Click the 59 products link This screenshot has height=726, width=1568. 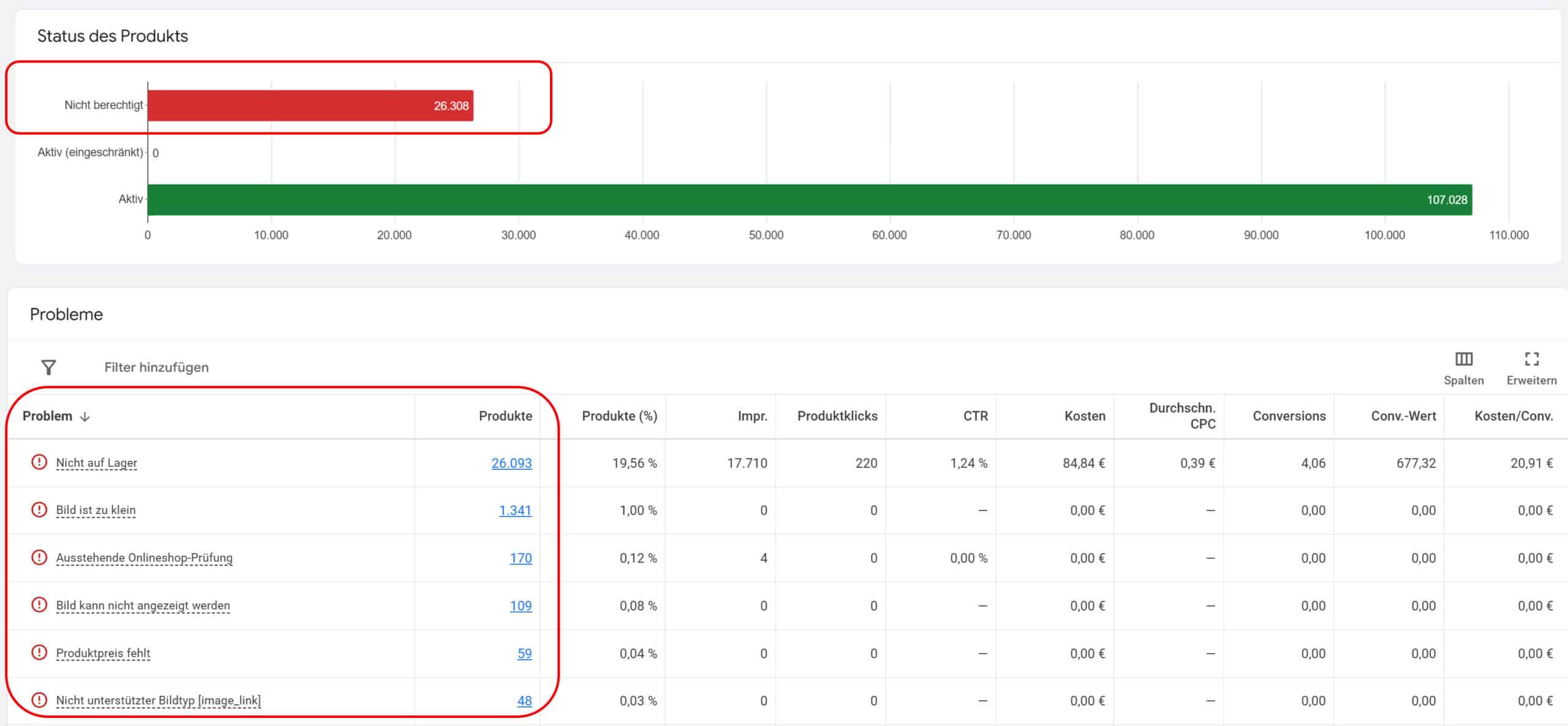coord(524,653)
